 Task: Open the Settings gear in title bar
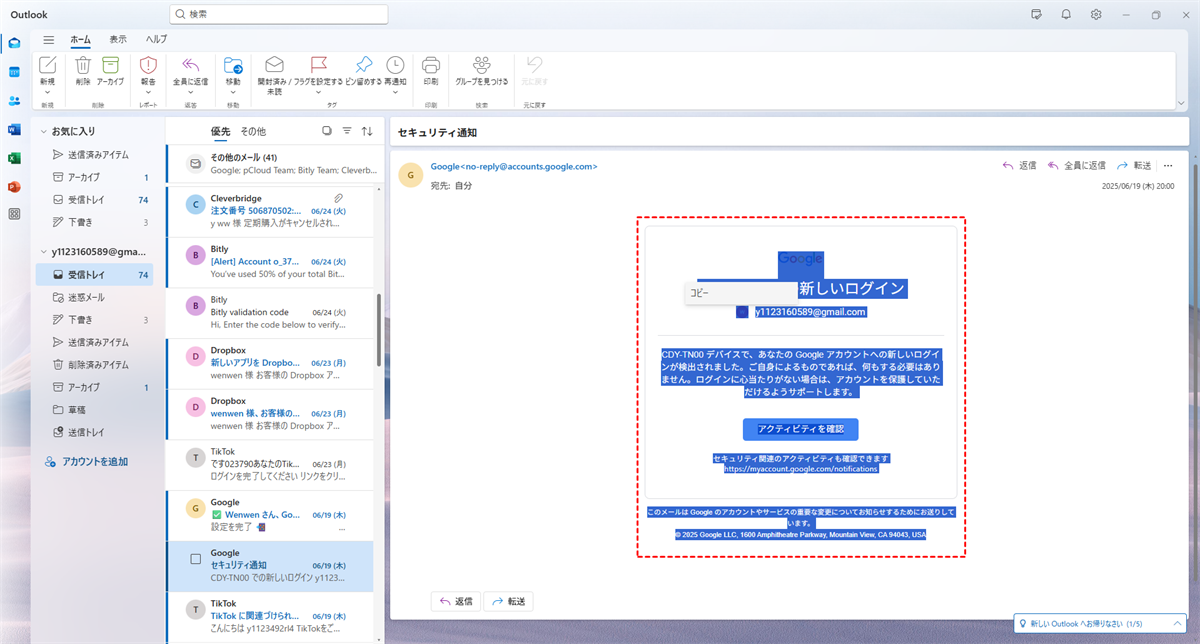tap(1096, 14)
